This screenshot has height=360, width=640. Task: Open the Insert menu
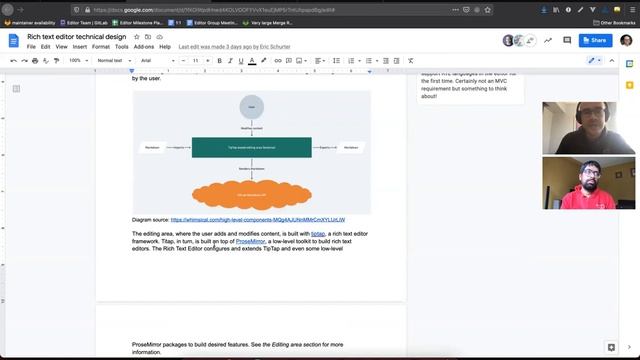[80, 47]
